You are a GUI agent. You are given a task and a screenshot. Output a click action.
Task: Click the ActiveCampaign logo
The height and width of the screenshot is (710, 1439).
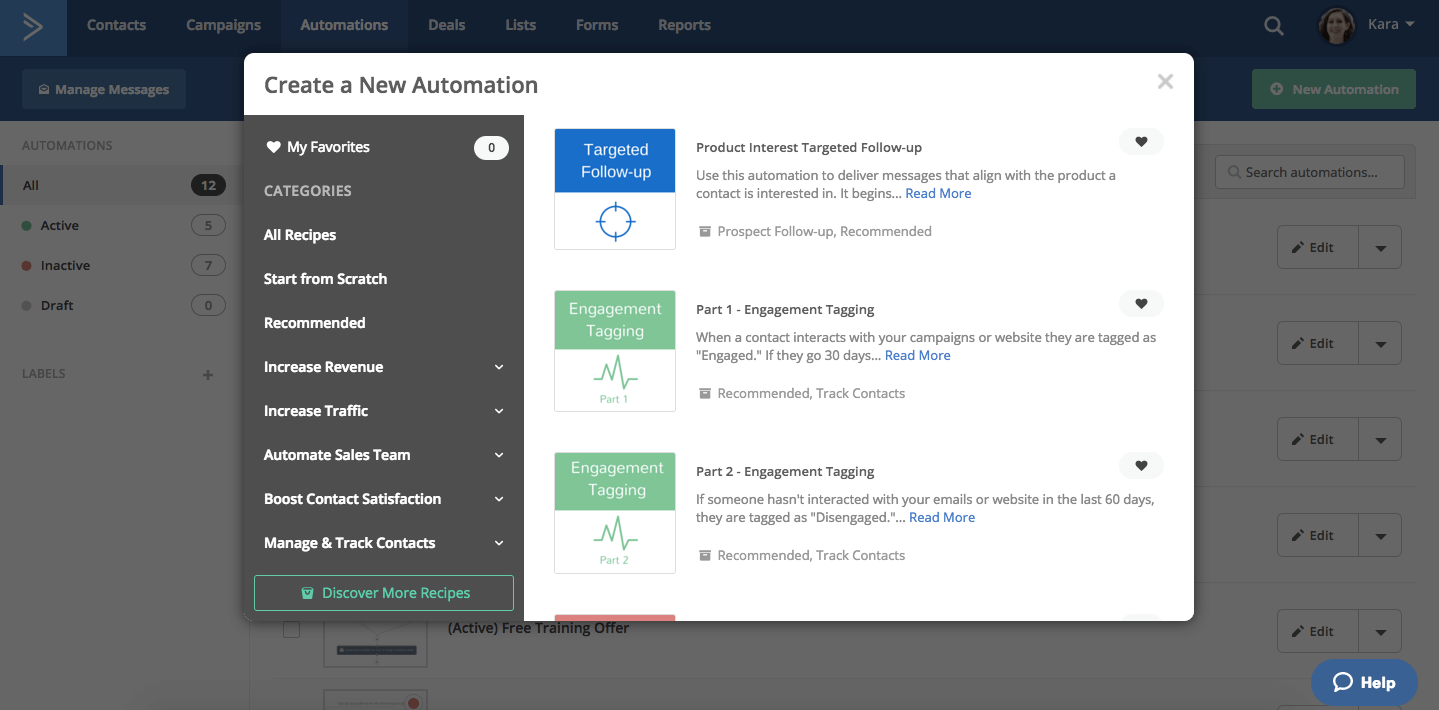[x=32, y=27]
